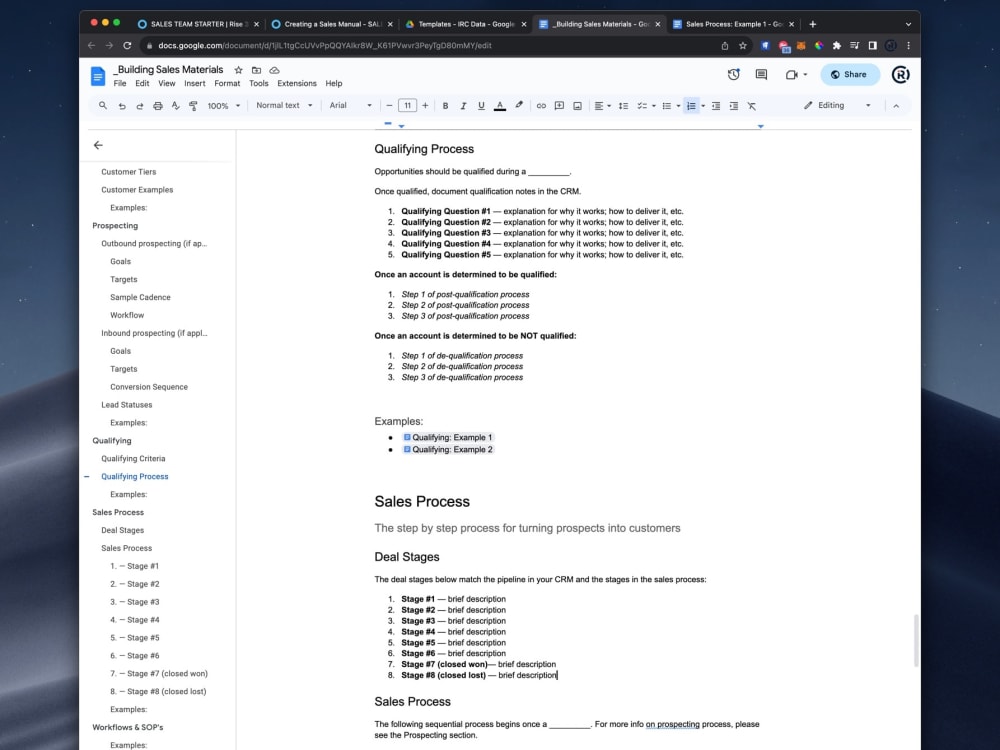This screenshot has height=750, width=1000.
Task: Open the Insert menu
Action: pyautogui.click(x=195, y=84)
